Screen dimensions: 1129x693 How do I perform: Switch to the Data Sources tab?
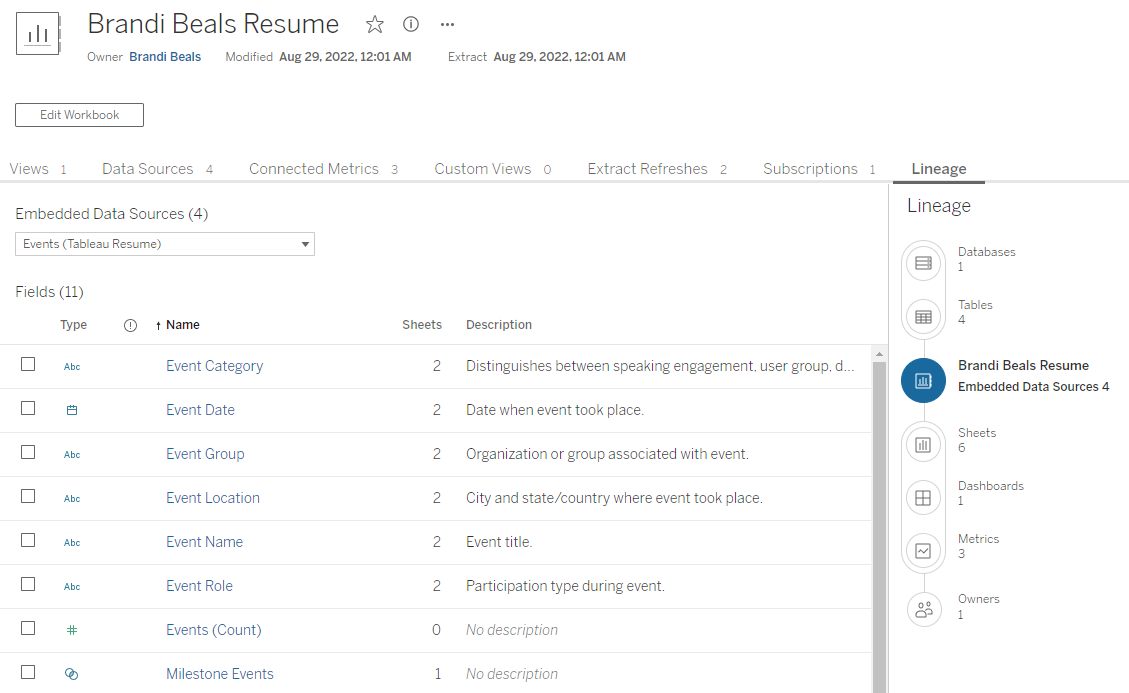pos(147,169)
